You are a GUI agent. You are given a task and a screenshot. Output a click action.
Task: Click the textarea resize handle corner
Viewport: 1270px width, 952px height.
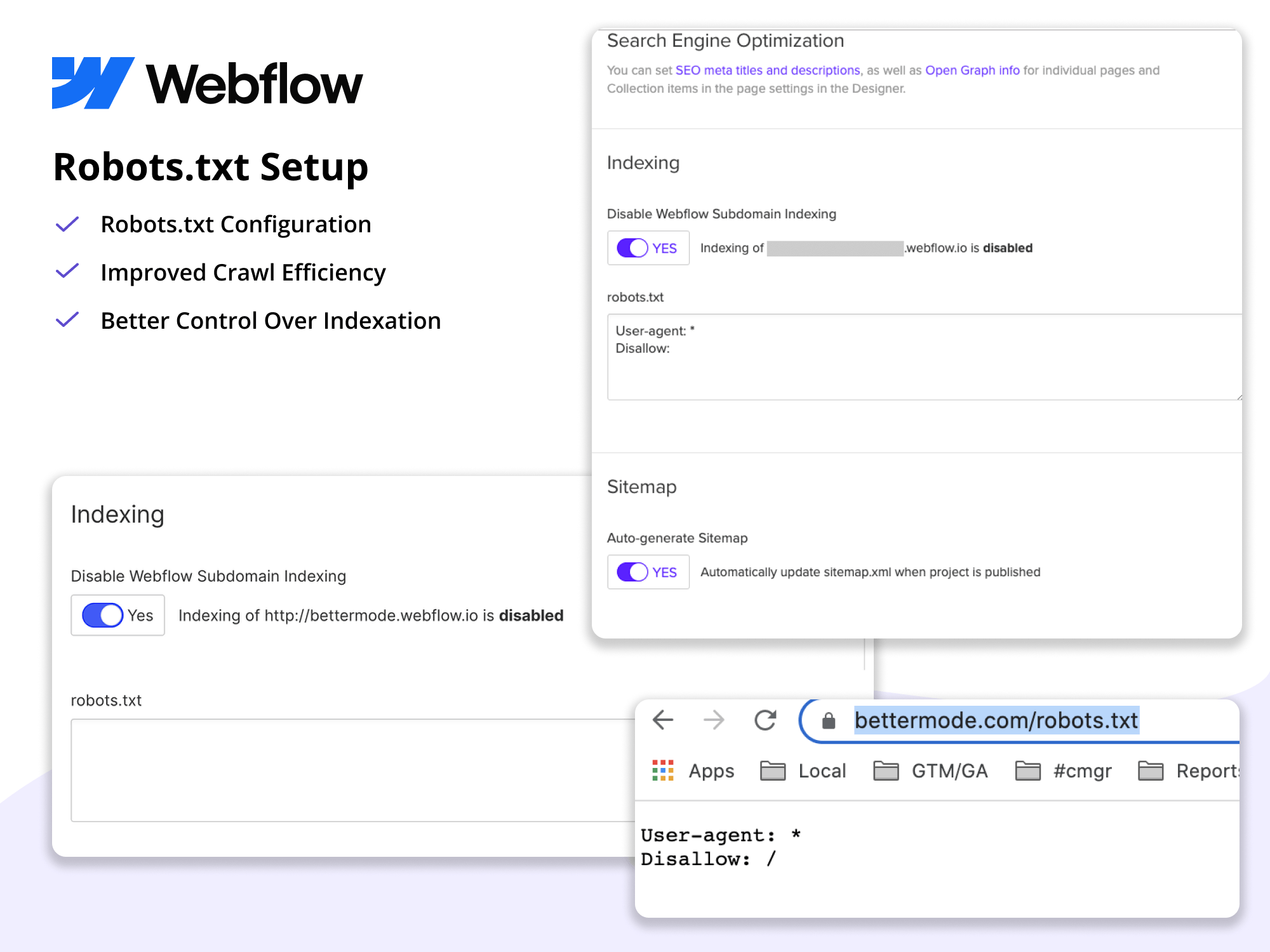pyautogui.click(x=1238, y=397)
